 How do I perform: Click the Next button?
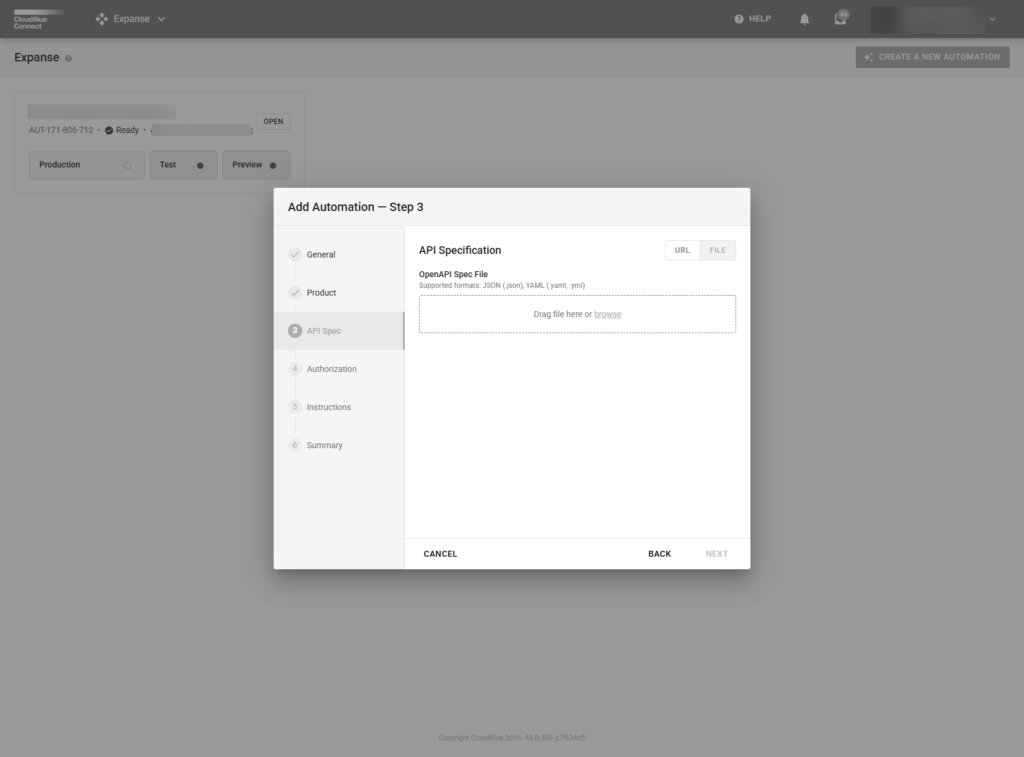tap(716, 554)
